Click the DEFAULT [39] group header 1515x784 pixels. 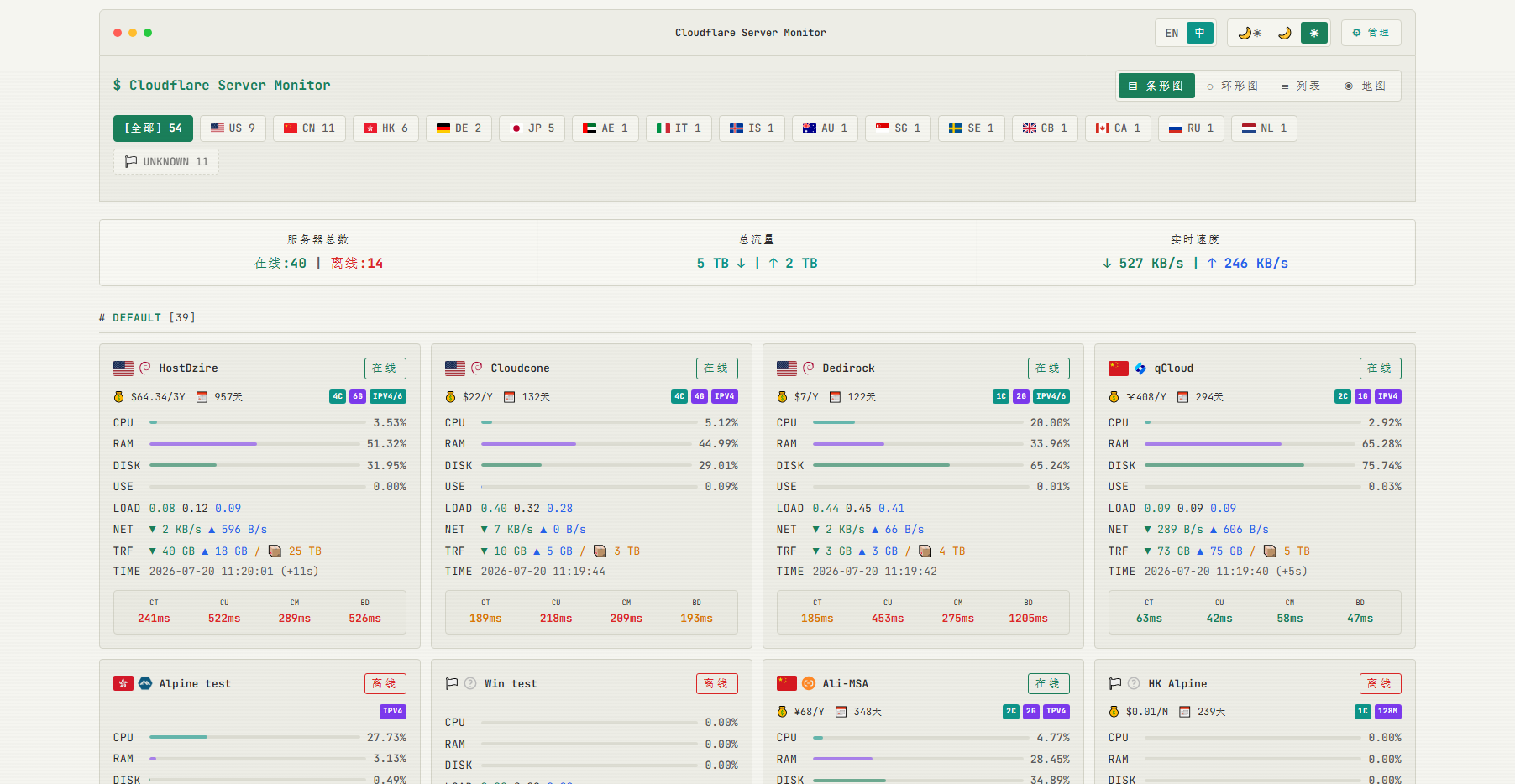click(x=147, y=317)
